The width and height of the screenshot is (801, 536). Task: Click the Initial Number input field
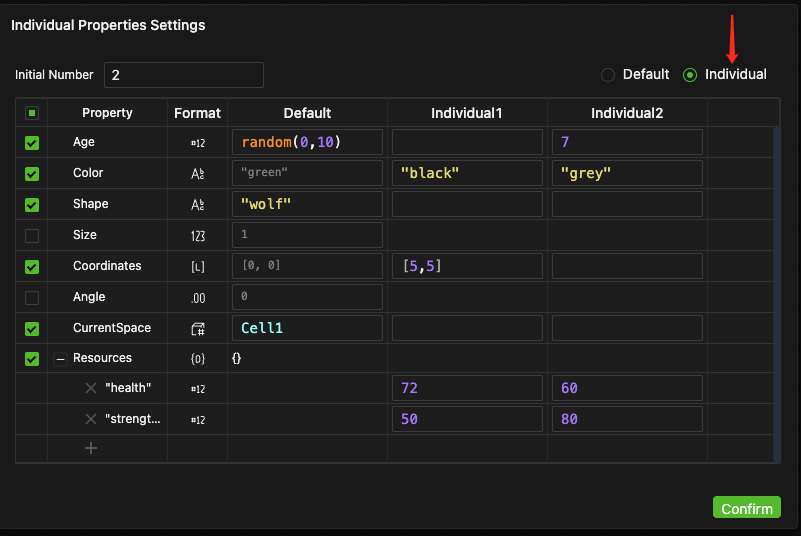(184, 75)
